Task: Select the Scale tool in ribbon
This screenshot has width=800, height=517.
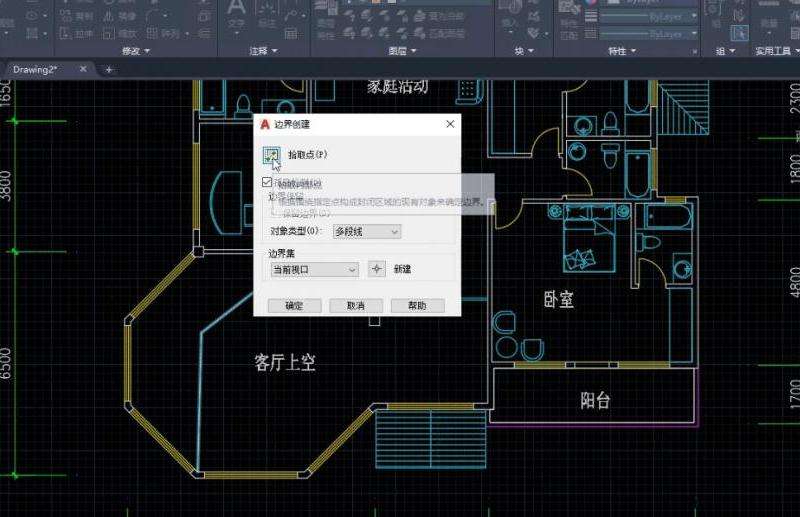Action: (120, 34)
